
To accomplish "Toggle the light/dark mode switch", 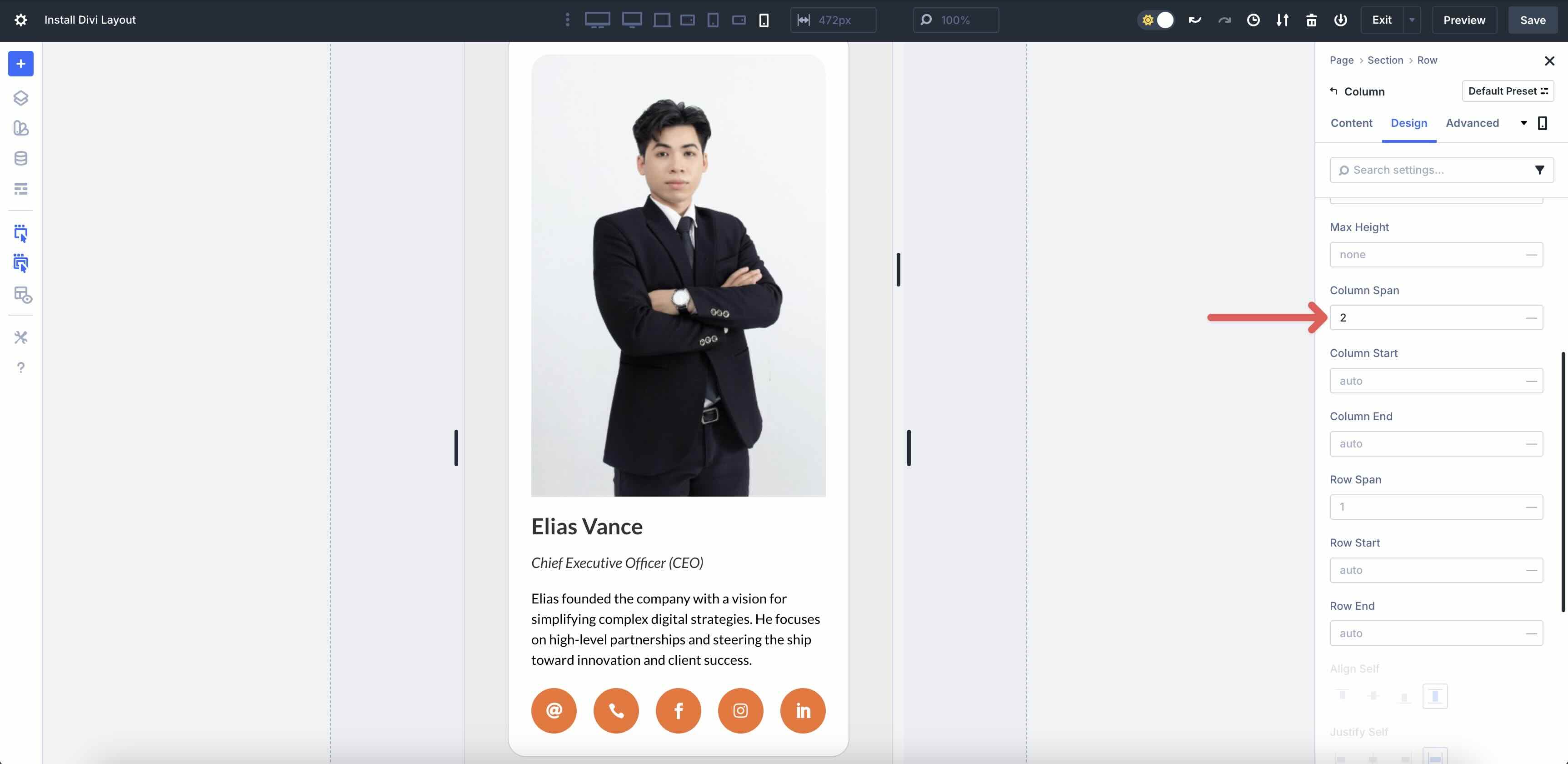I will click(1156, 20).
